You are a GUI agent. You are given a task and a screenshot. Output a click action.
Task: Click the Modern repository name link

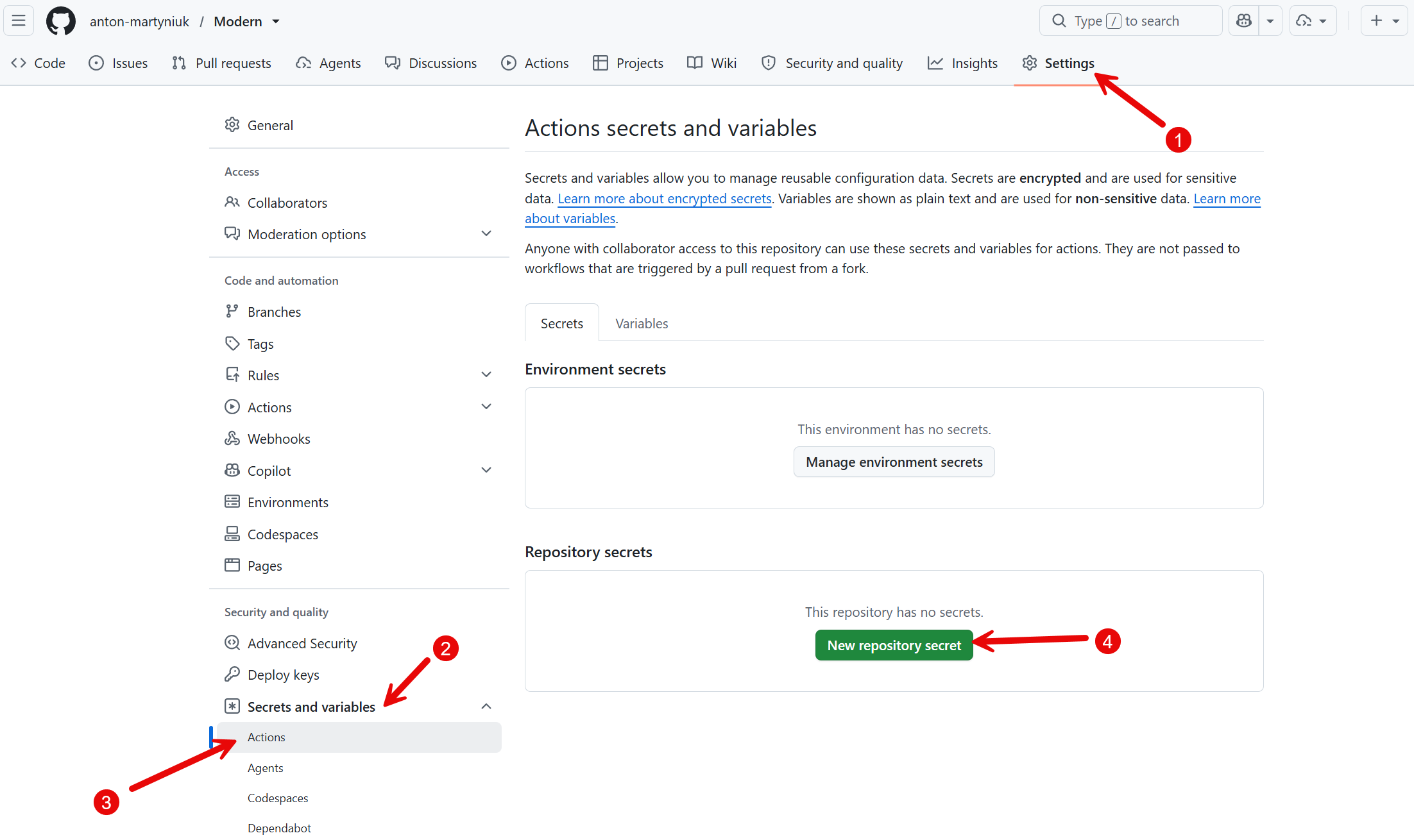pyautogui.click(x=238, y=21)
